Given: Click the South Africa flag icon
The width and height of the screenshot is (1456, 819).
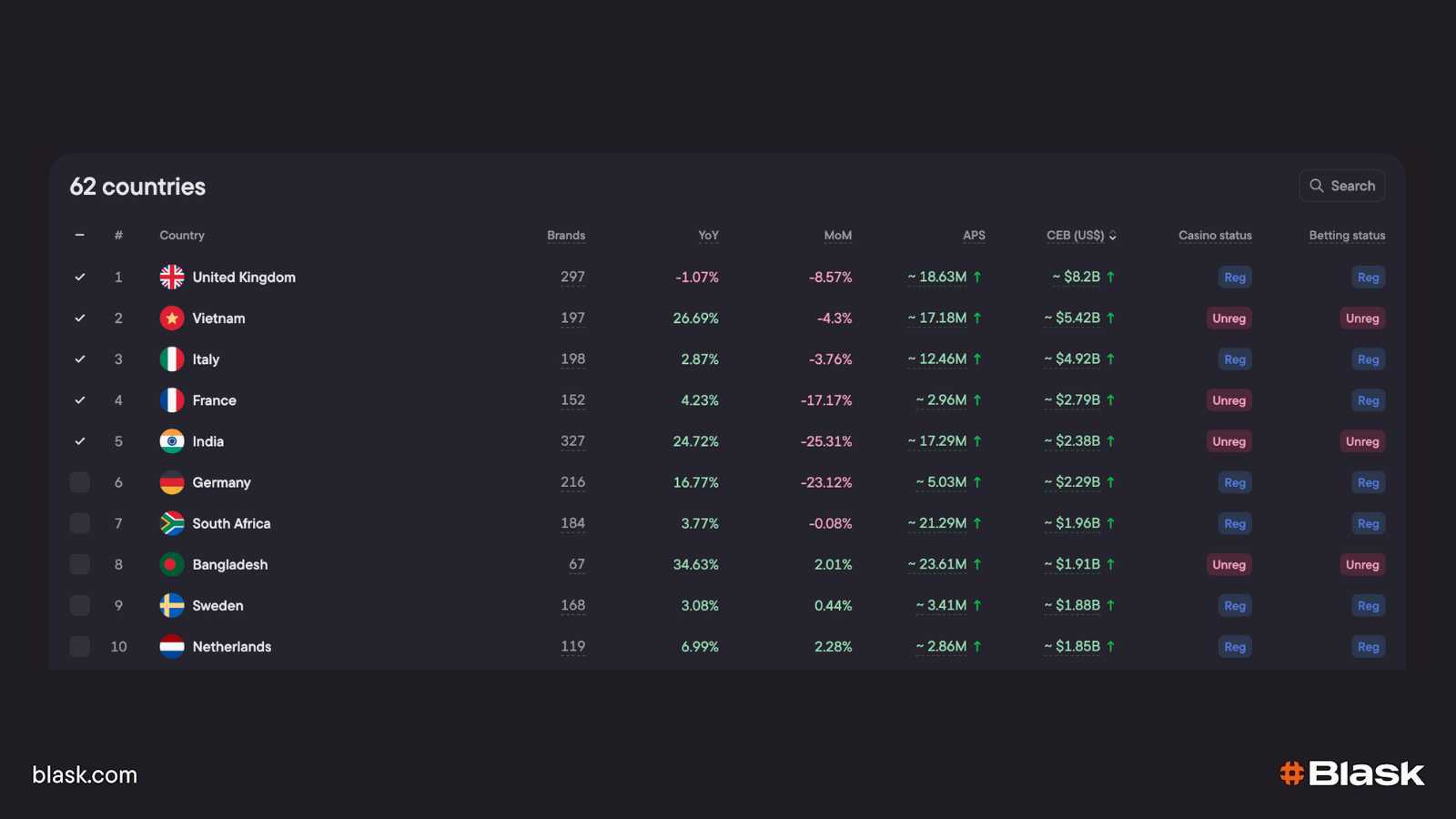Looking at the screenshot, I should pyautogui.click(x=171, y=523).
